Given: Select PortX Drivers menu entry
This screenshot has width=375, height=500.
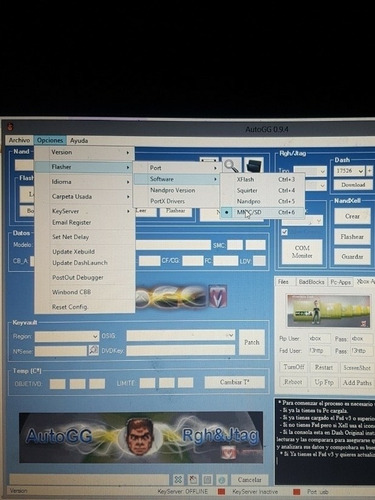Looking at the screenshot, I should click(176, 201).
